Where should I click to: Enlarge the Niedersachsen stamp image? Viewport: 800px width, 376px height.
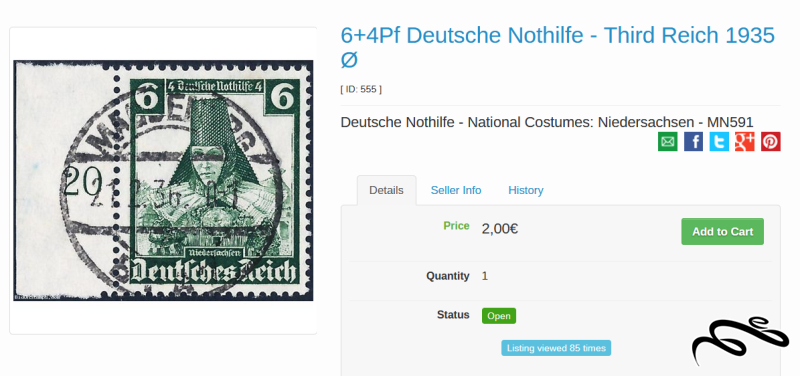[x=163, y=181]
